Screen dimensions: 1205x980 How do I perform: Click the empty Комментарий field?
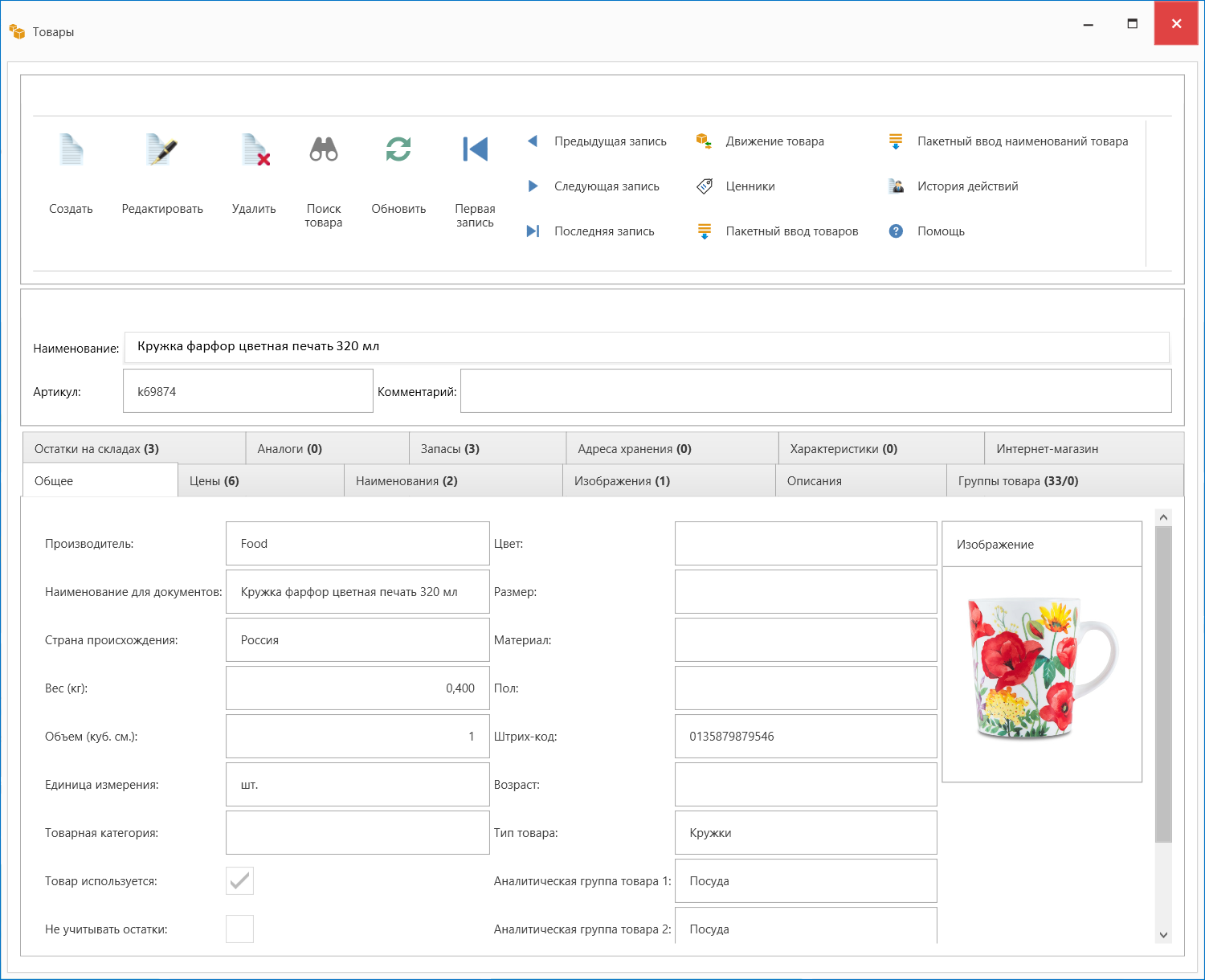816,391
